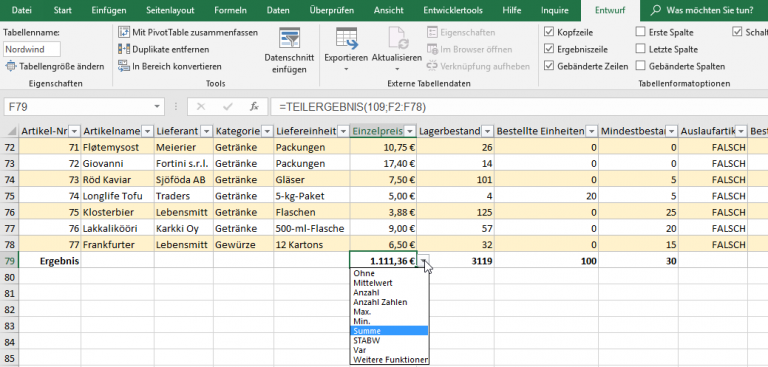Open the Bestellte Einheiten filter dropdown
Screen dimensions: 768x367
592,131
